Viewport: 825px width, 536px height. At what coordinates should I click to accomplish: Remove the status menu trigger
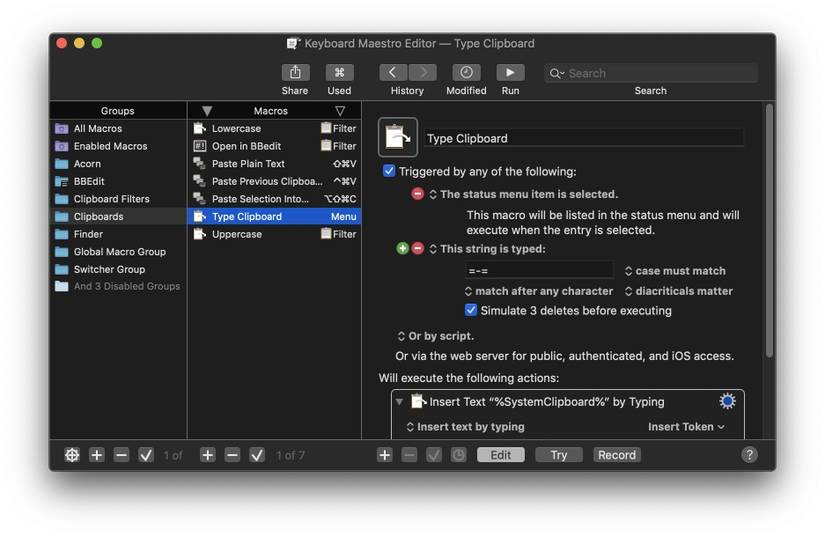417,194
